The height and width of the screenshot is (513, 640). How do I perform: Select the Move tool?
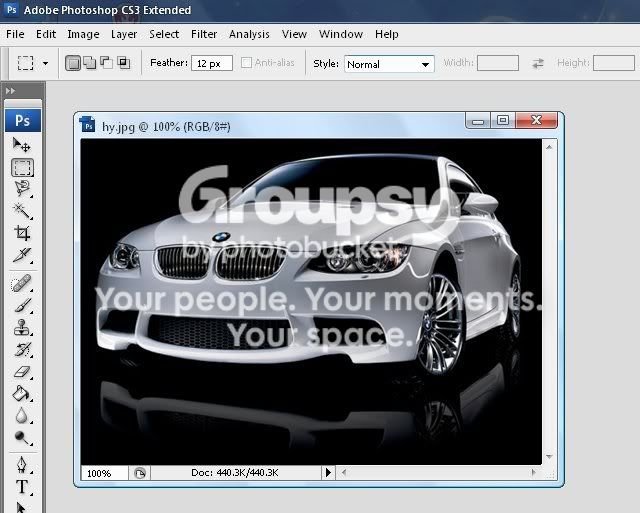tap(22, 144)
